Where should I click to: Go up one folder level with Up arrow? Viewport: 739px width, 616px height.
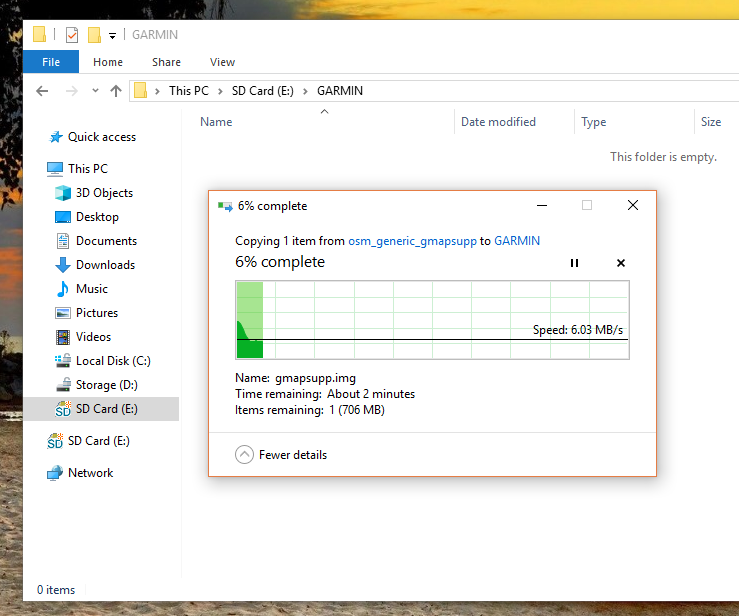point(116,90)
